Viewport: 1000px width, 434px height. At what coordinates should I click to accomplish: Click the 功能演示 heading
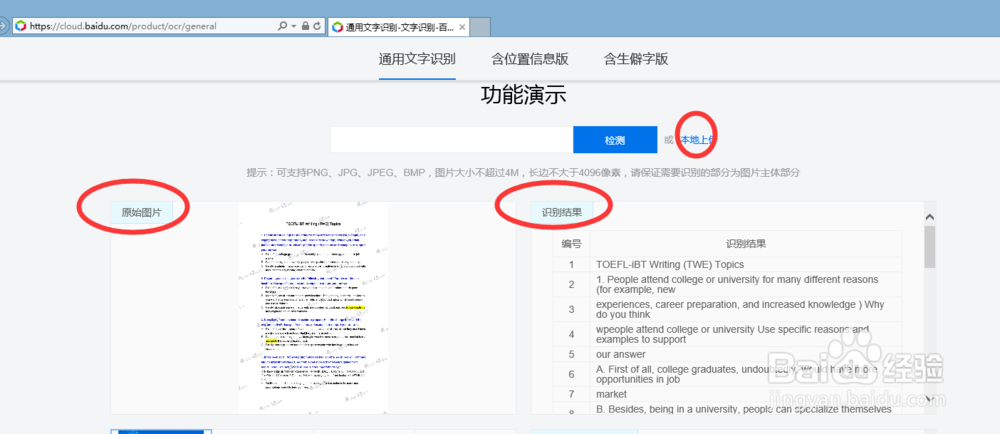coord(524,96)
